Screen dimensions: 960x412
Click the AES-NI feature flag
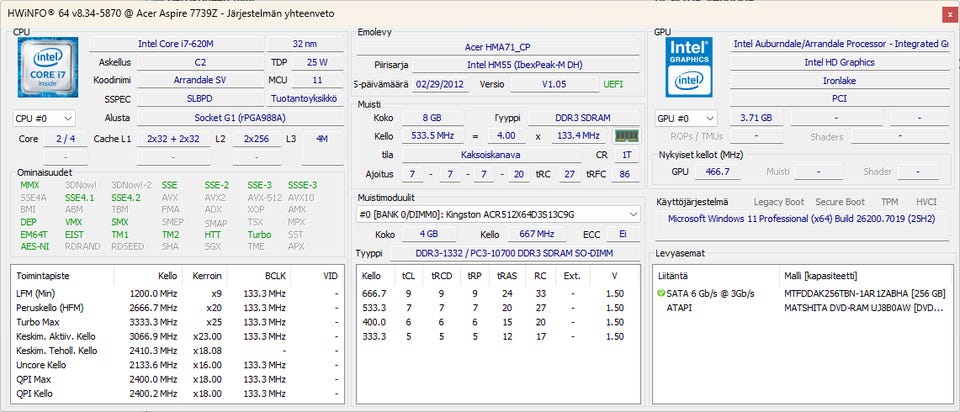pos(33,246)
